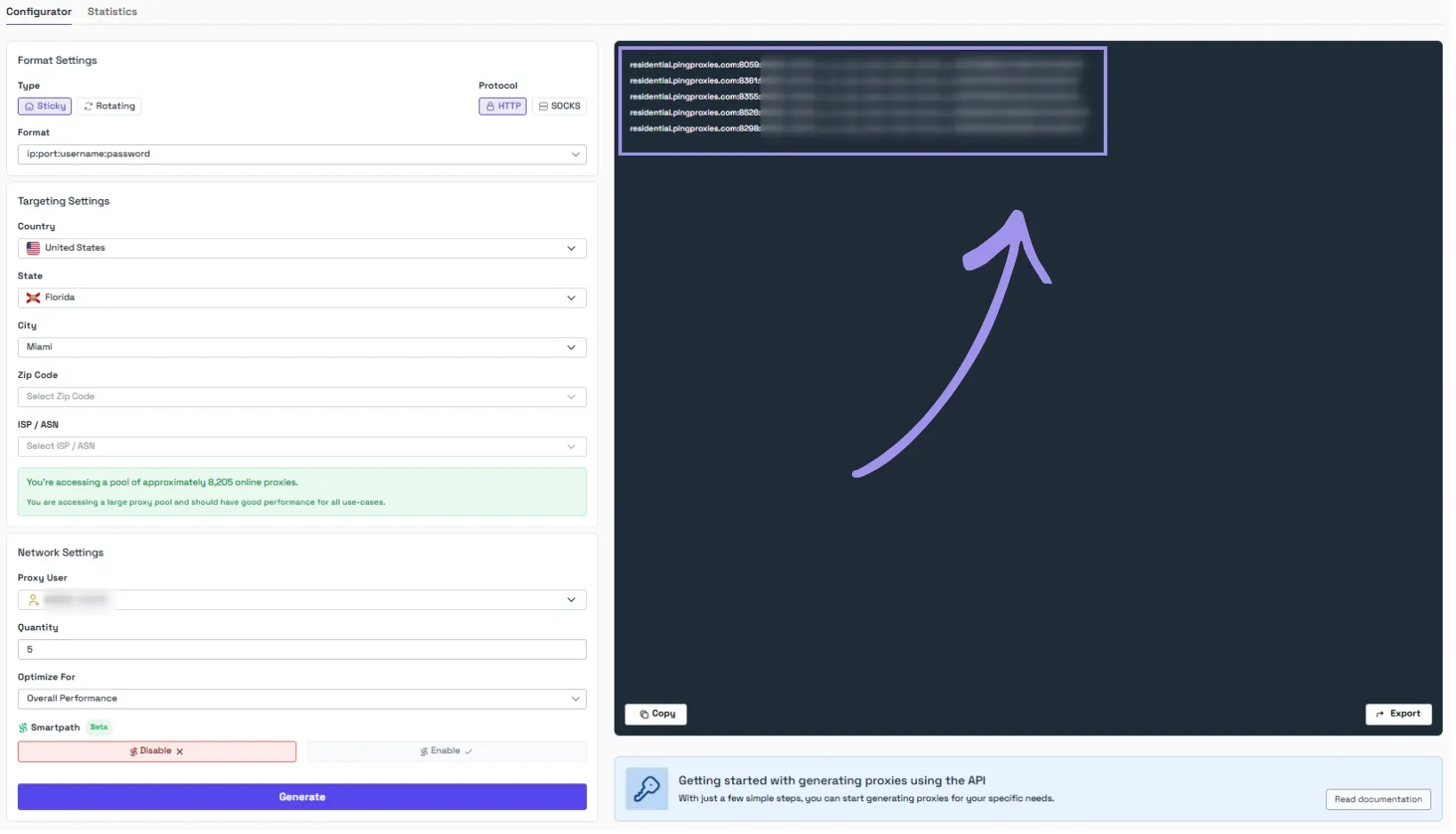Click the Beta badge next to Smartpath

pyautogui.click(x=99, y=729)
